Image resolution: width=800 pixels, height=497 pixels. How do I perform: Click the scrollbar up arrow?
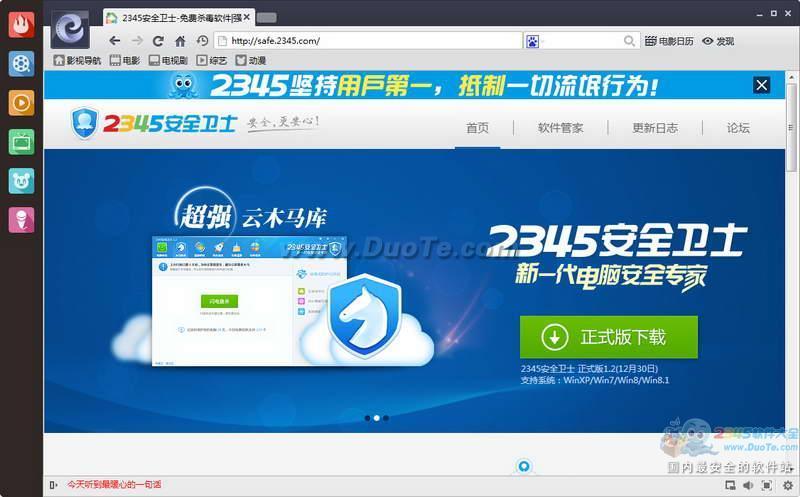pos(791,78)
